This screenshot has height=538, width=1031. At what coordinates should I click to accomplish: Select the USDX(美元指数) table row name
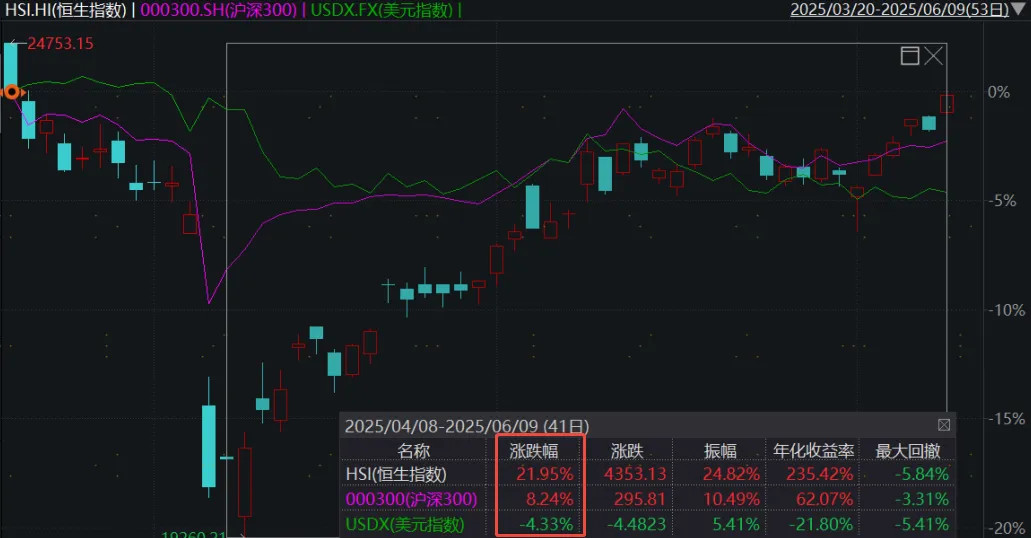pyautogui.click(x=404, y=524)
